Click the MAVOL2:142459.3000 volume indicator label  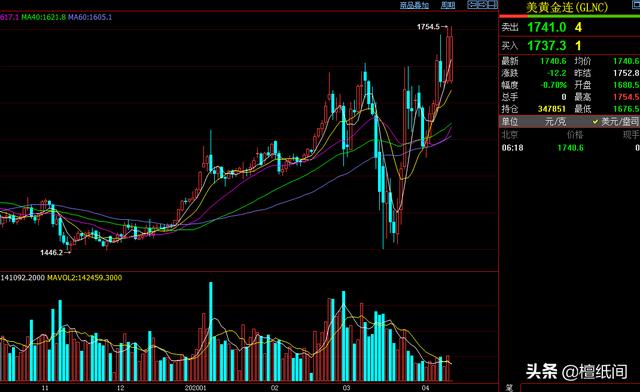tap(84, 278)
